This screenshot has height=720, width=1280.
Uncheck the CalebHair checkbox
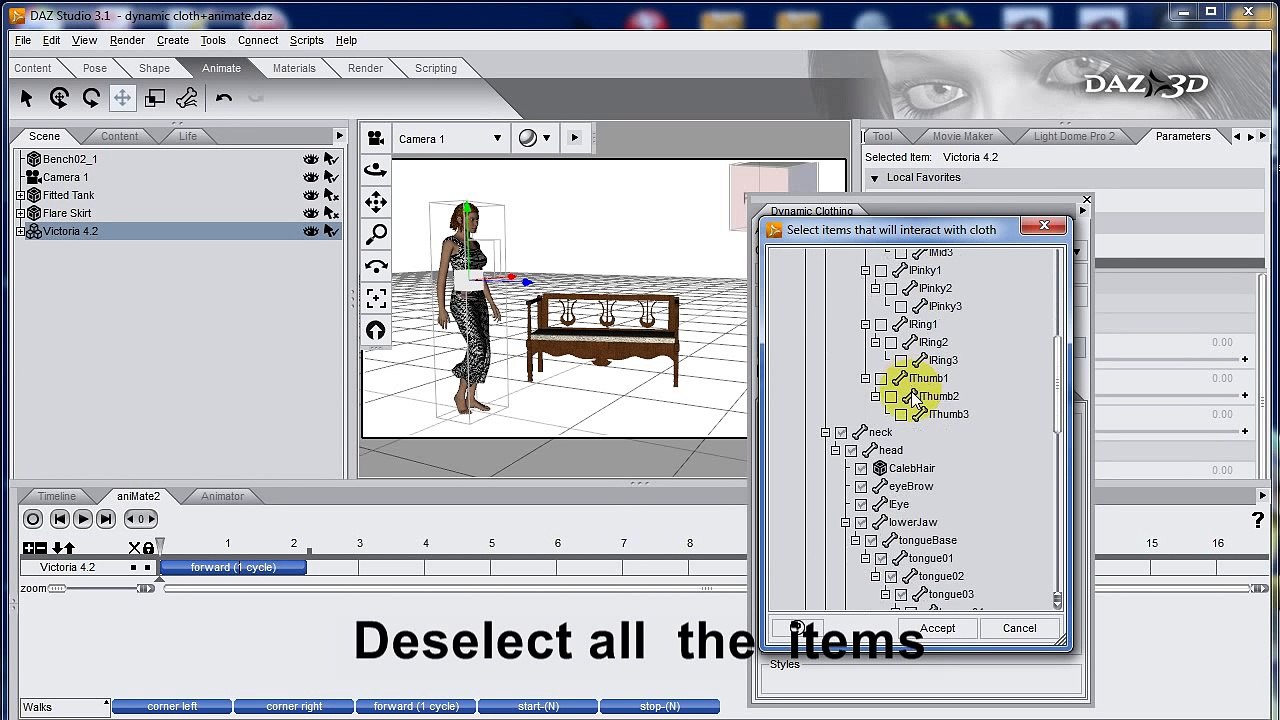coord(861,469)
